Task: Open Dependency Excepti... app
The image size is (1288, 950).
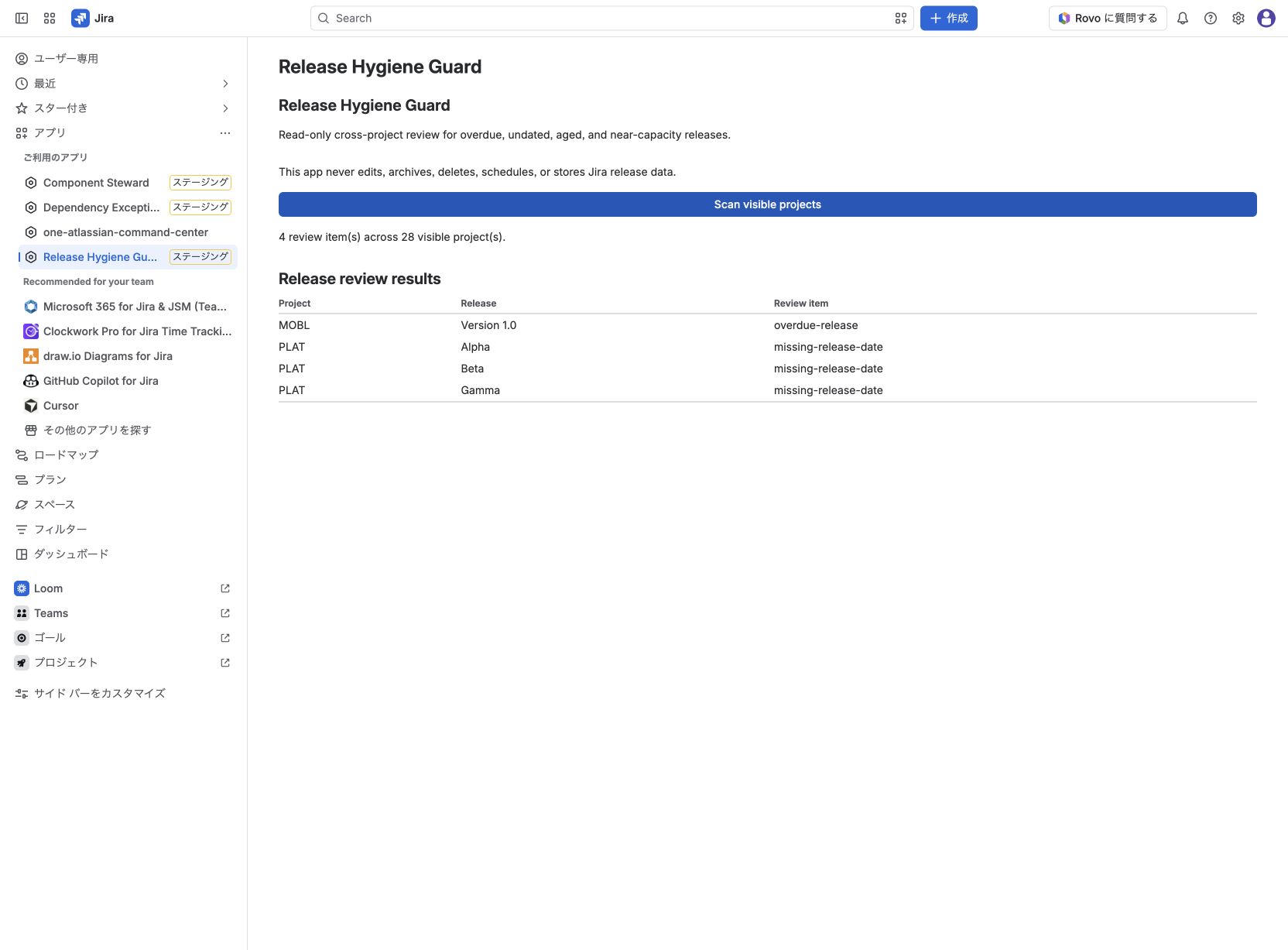Action: click(101, 207)
